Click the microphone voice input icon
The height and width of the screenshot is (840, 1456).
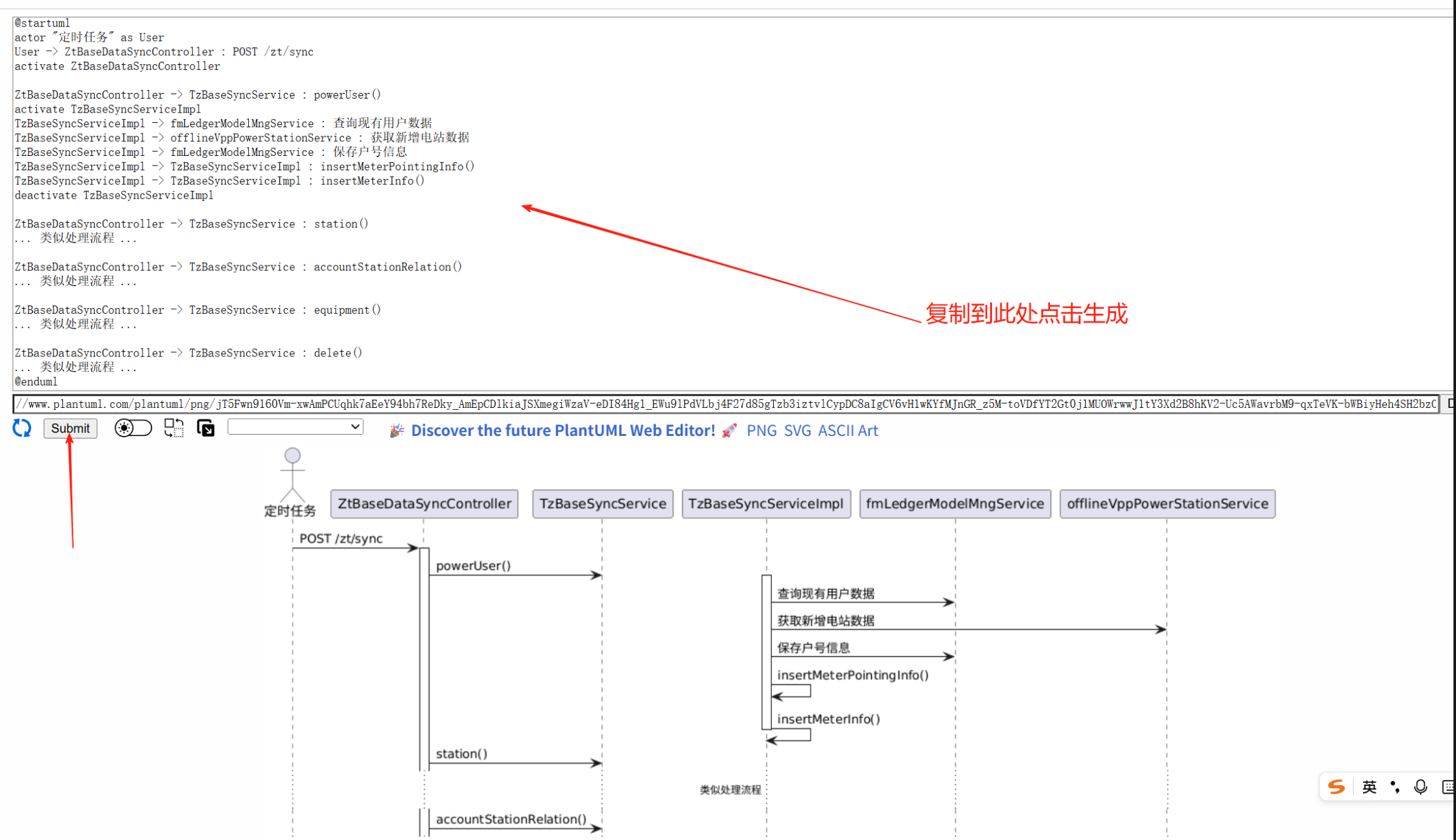(x=1420, y=787)
